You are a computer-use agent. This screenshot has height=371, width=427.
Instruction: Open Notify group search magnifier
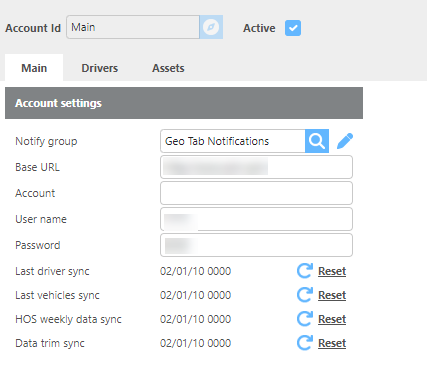pos(317,141)
